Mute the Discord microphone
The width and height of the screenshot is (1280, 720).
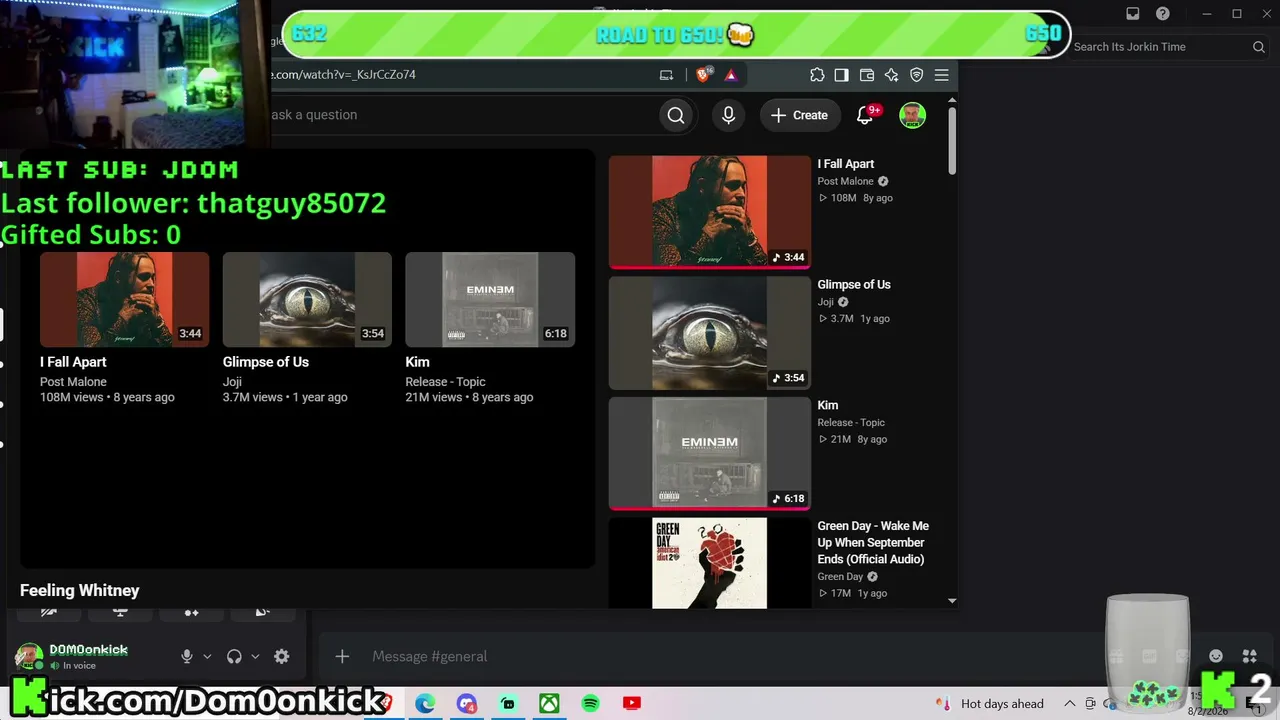point(186,657)
